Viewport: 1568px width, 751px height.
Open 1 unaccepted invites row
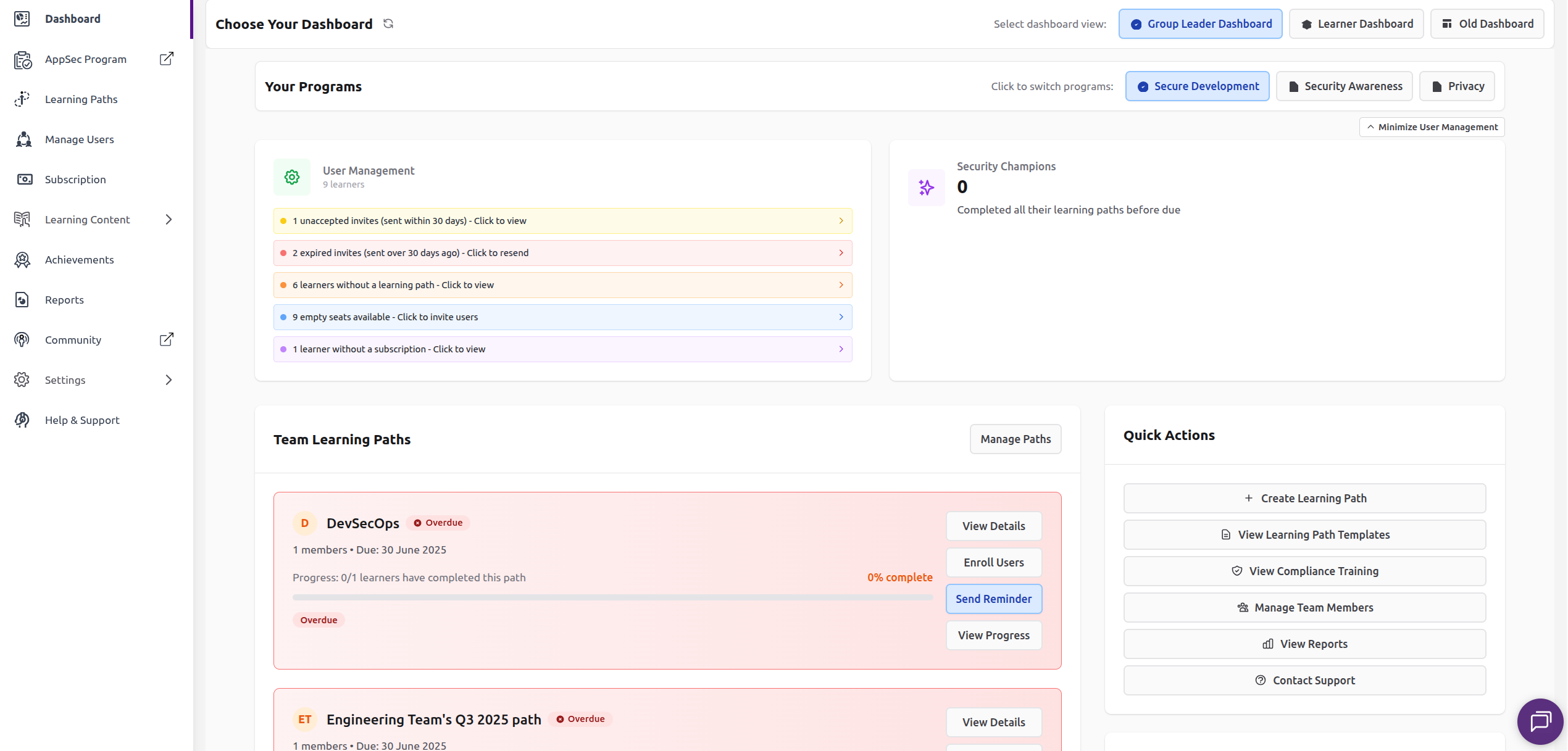(x=562, y=221)
